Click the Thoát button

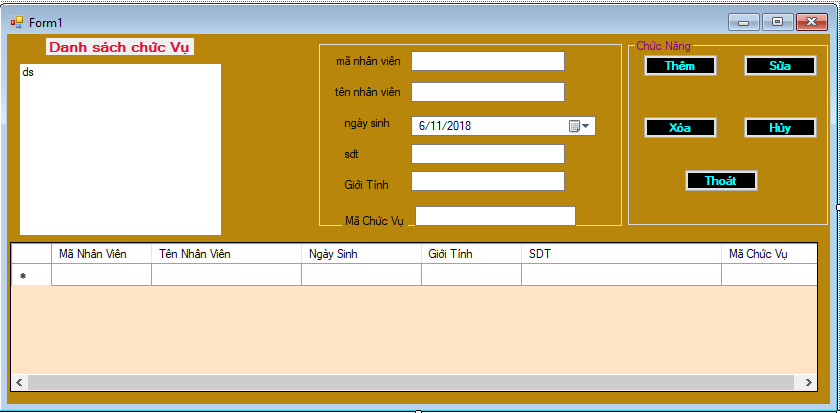tap(721, 181)
